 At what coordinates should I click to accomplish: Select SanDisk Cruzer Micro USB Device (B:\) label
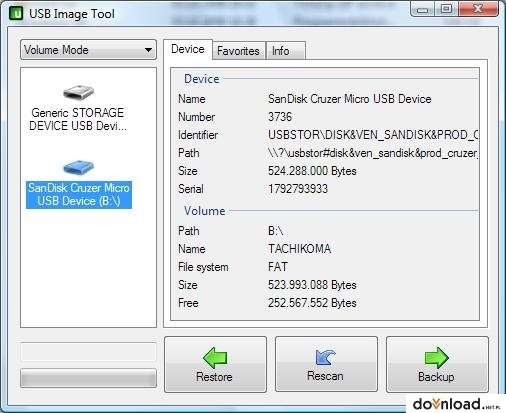tap(79, 195)
